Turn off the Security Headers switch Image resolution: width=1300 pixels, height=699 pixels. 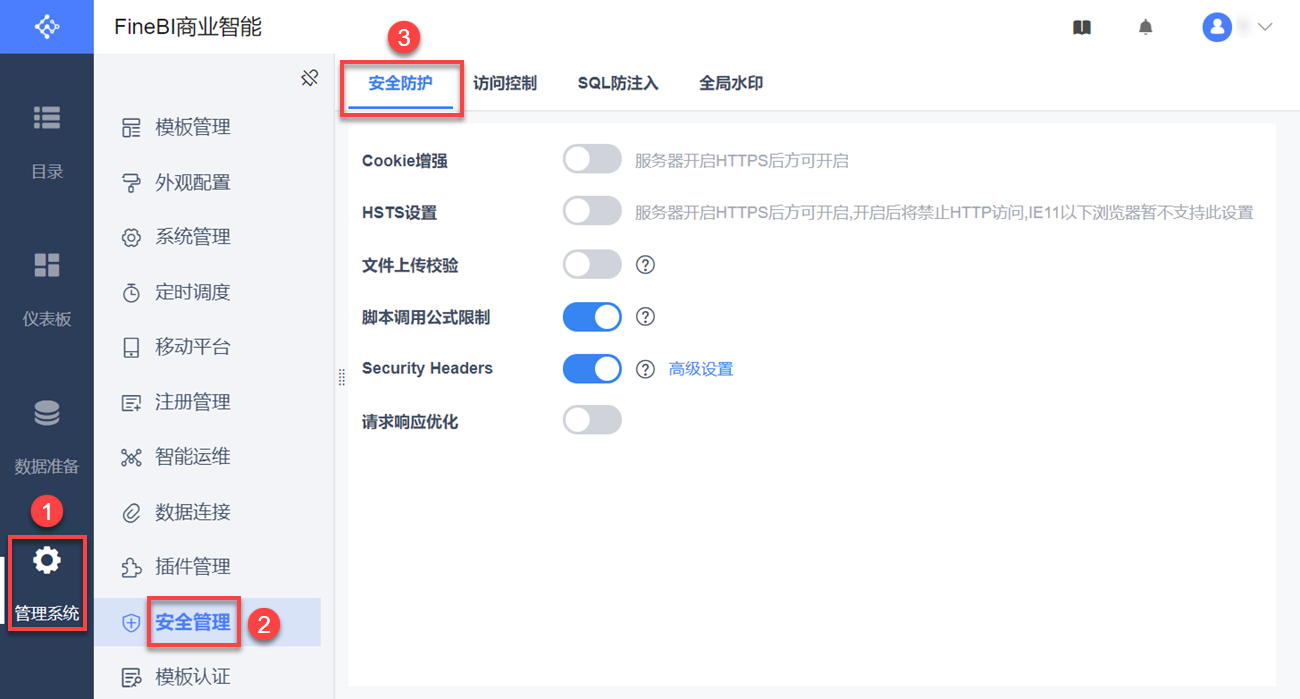tap(592, 369)
